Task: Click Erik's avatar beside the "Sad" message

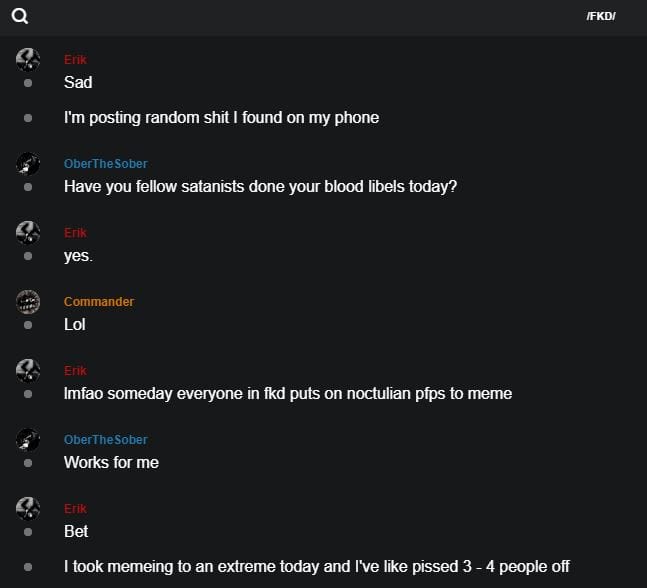Action: (x=28, y=59)
